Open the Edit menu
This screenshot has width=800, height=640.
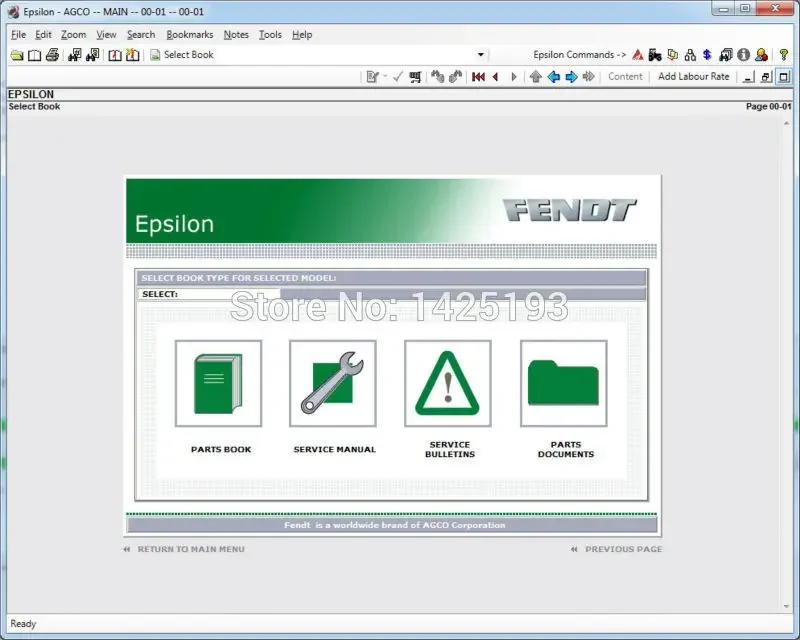43,35
